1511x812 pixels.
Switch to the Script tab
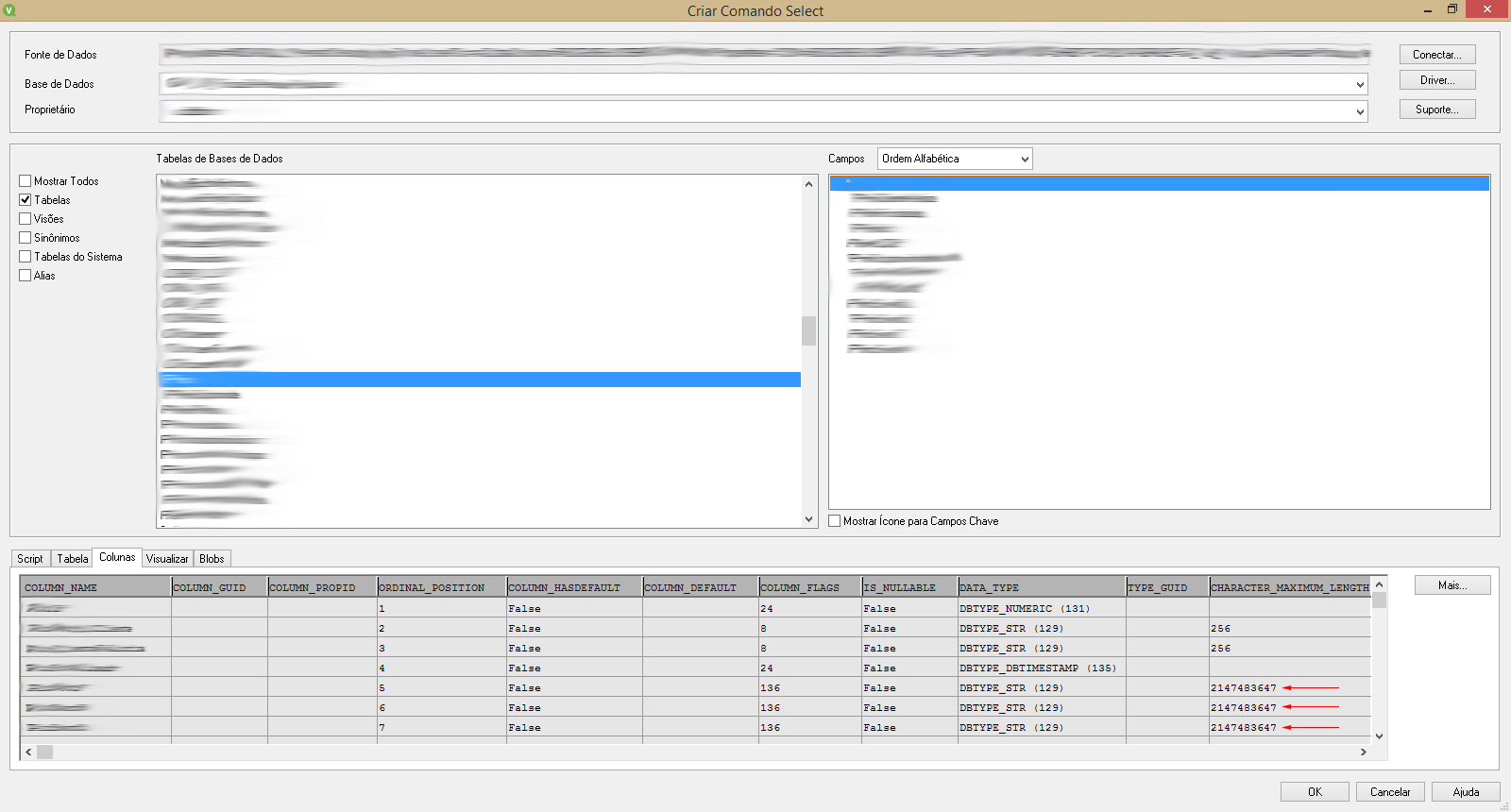point(30,559)
